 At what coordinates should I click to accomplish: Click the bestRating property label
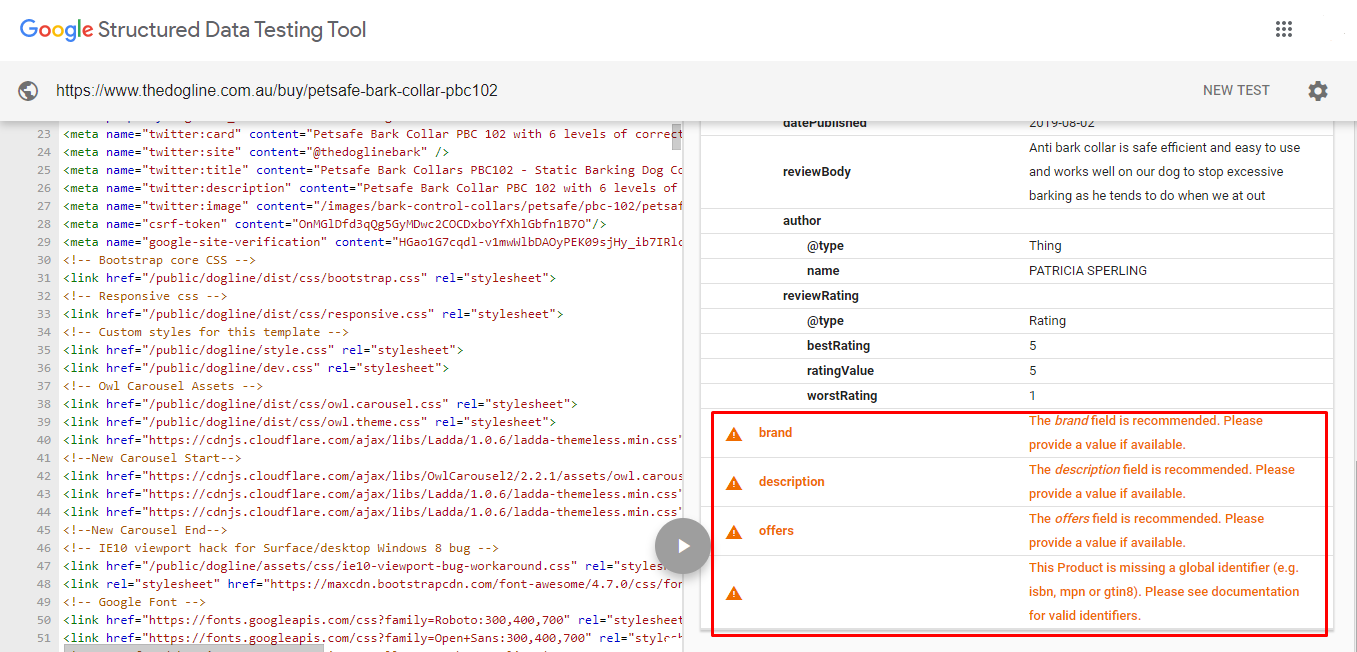pyautogui.click(x=838, y=346)
